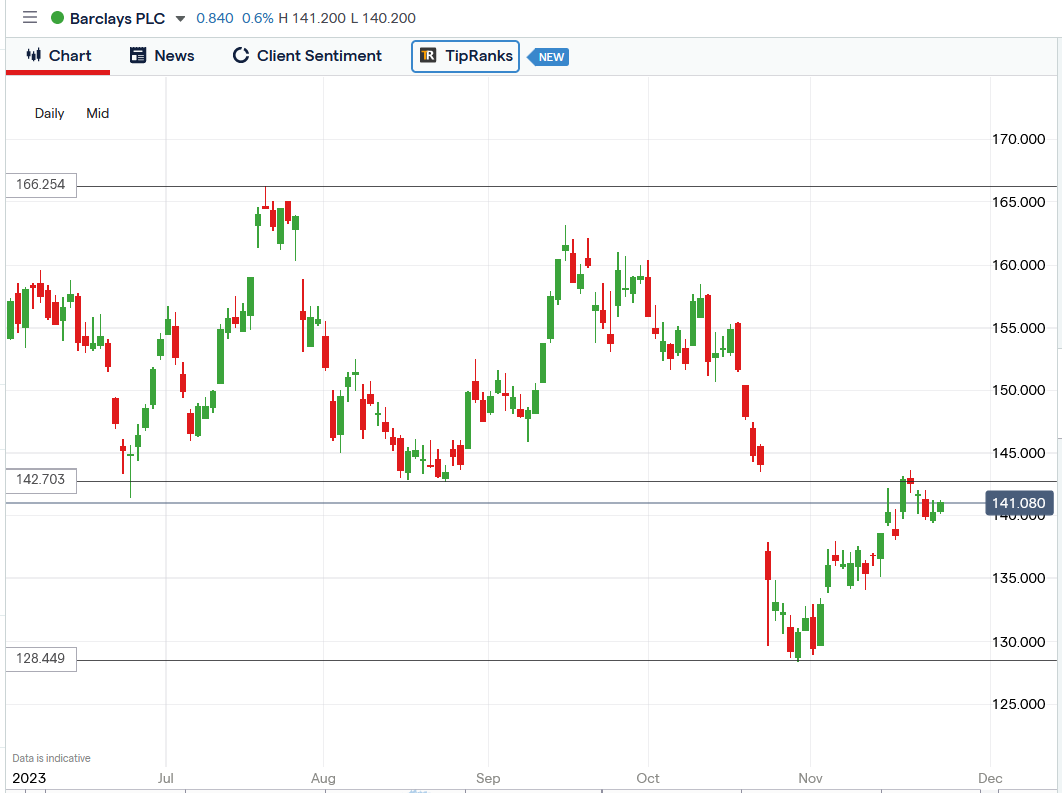This screenshot has height=793, width=1062.
Task: Click the 130.000 price axis label
Action: (1019, 642)
